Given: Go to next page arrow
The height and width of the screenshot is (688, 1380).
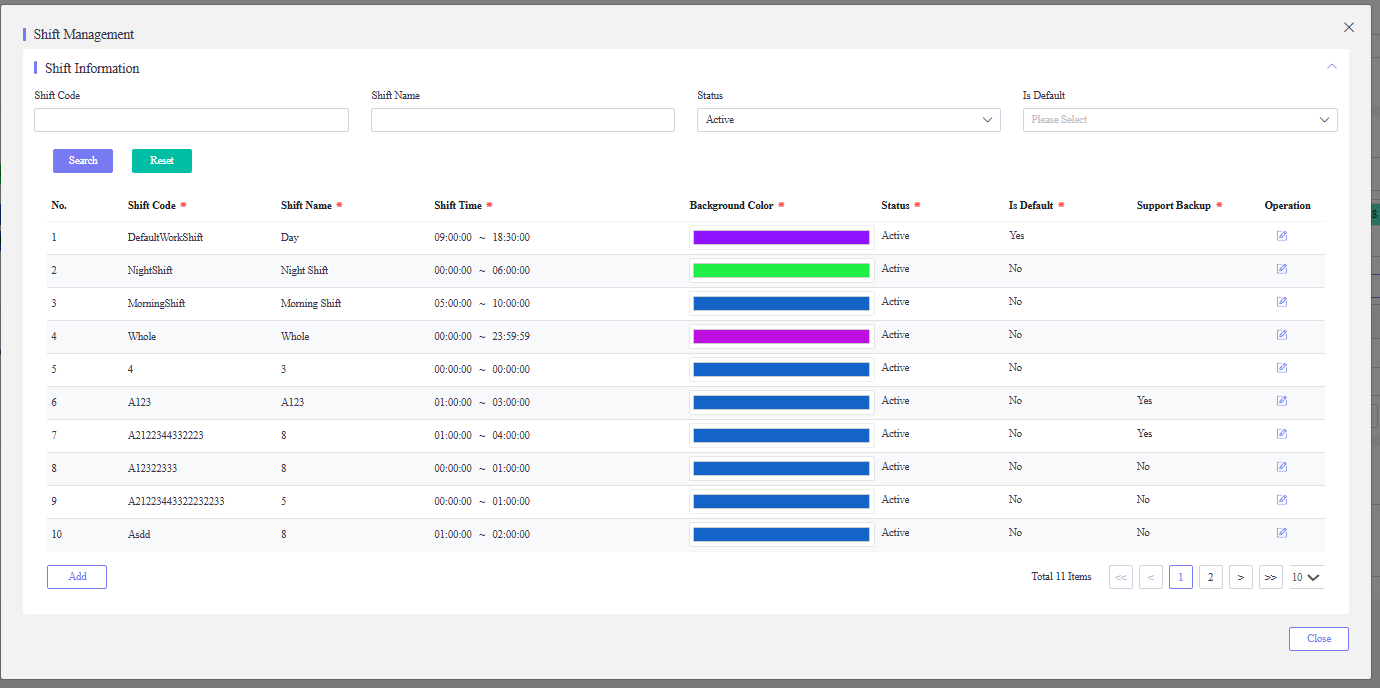Looking at the screenshot, I should [1240, 577].
